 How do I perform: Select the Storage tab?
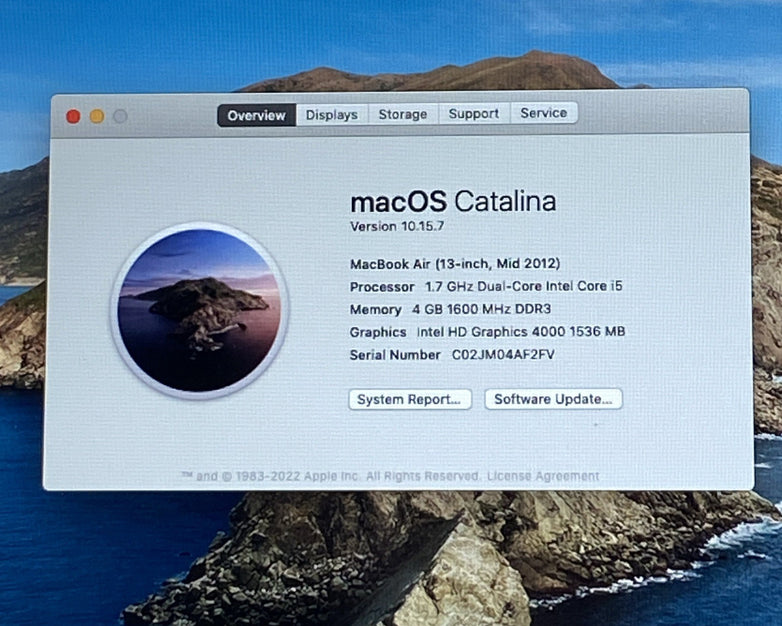[403, 115]
